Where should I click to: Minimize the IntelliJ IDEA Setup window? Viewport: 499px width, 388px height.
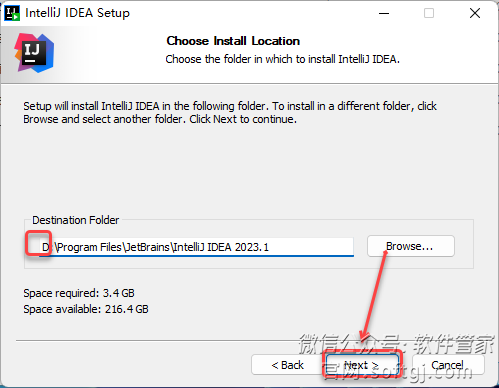click(384, 13)
